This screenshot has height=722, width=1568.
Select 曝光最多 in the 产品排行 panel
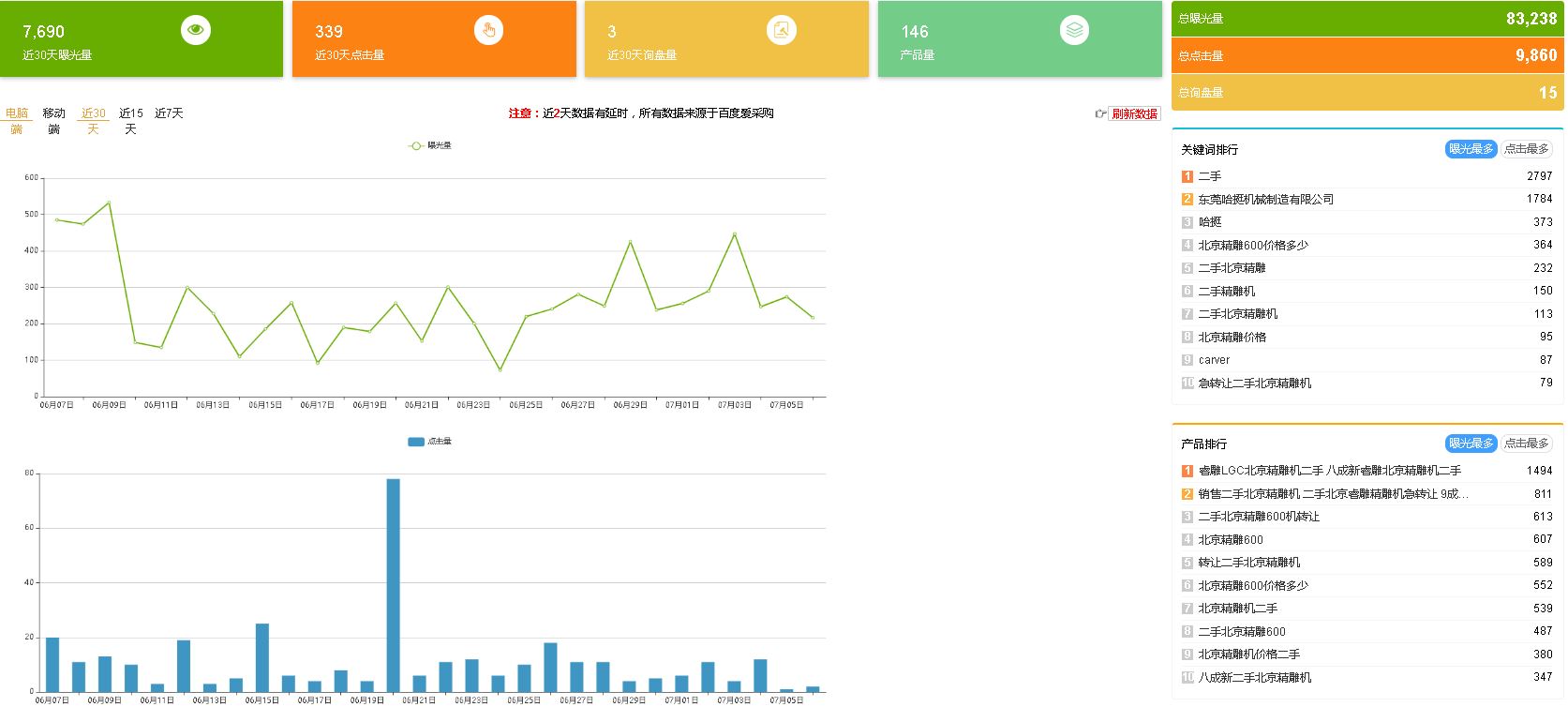point(1471,444)
